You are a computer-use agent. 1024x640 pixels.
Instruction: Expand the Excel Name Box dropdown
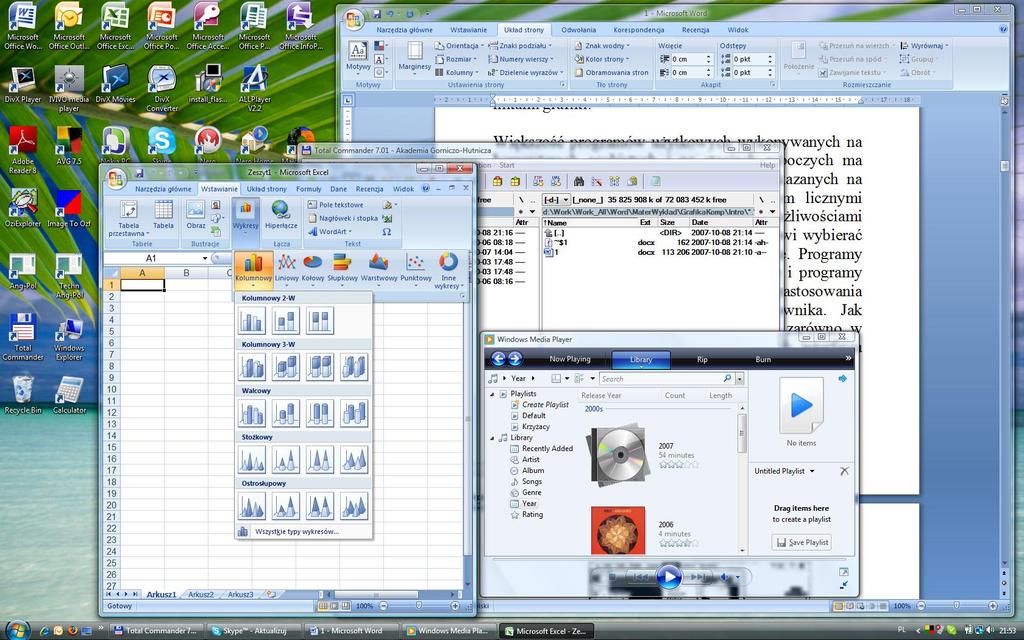coord(205,258)
